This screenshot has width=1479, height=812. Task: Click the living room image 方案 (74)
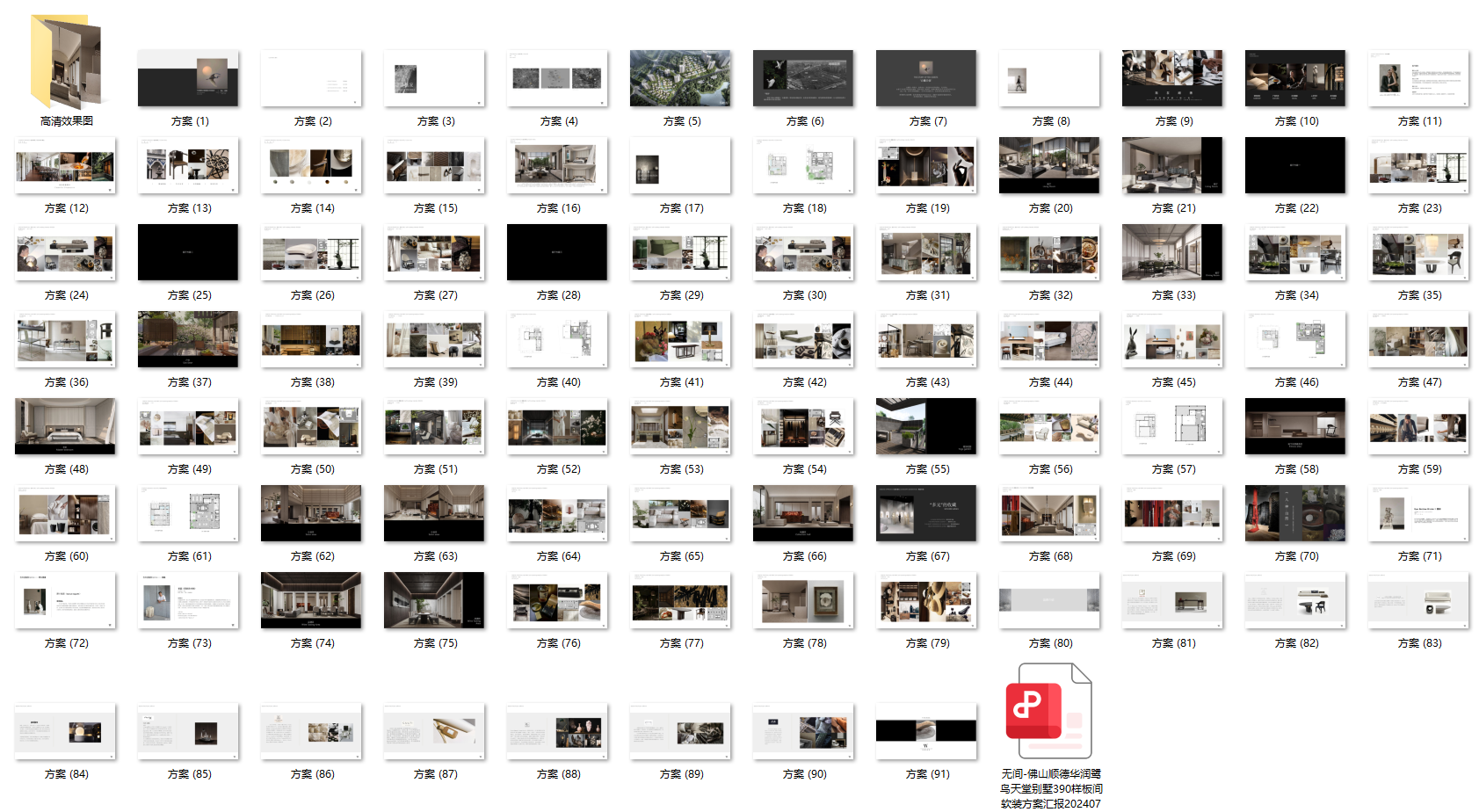(x=311, y=600)
